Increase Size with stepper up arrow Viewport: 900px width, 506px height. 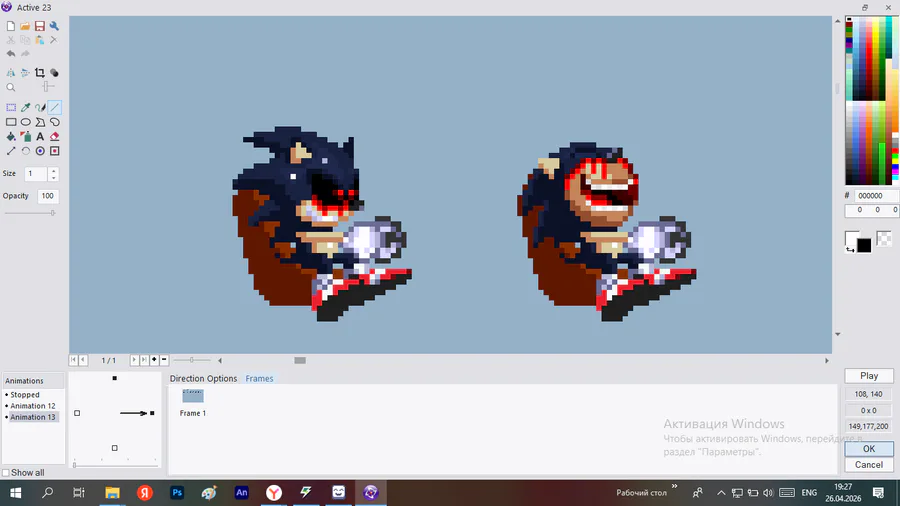[53, 170]
